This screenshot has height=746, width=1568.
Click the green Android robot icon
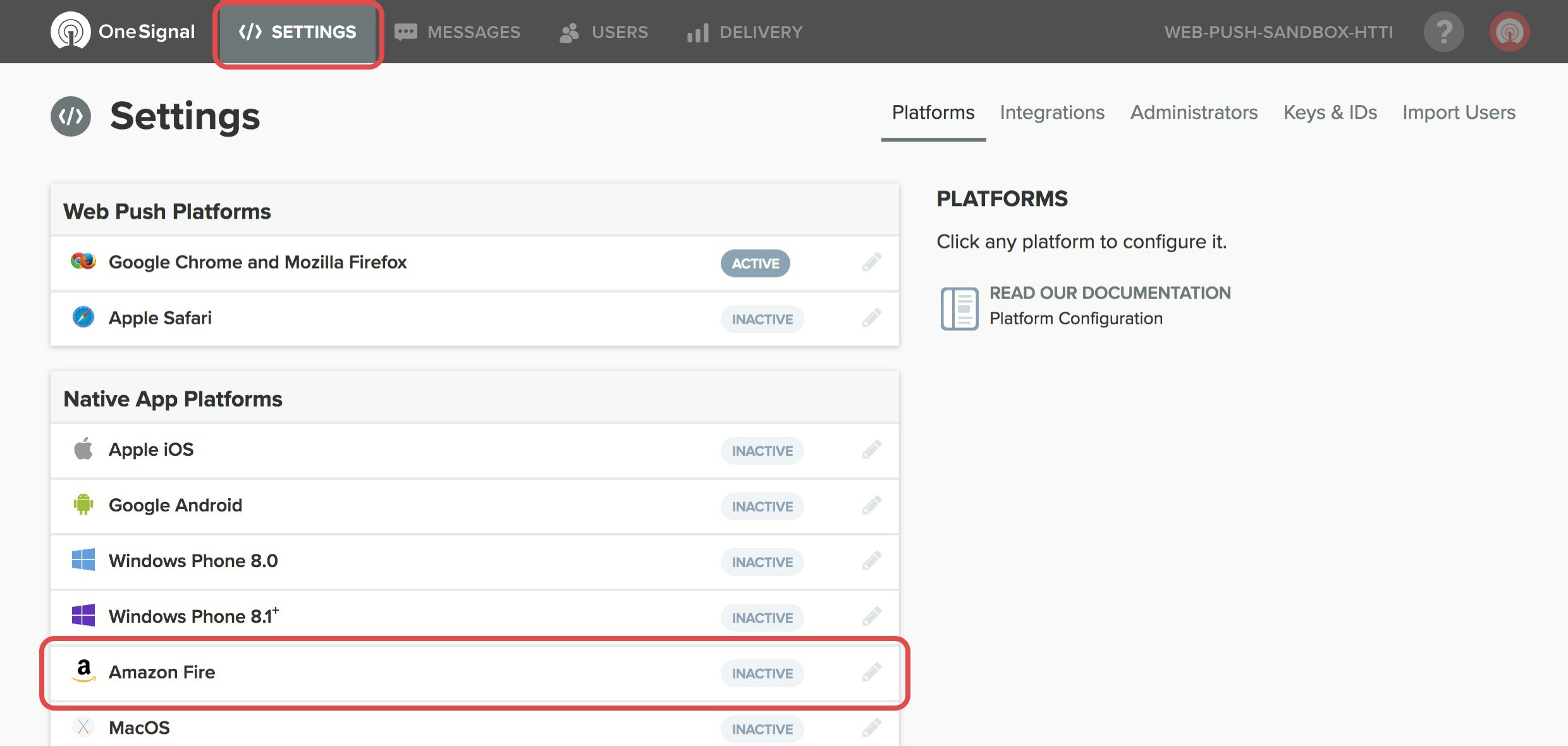point(83,504)
